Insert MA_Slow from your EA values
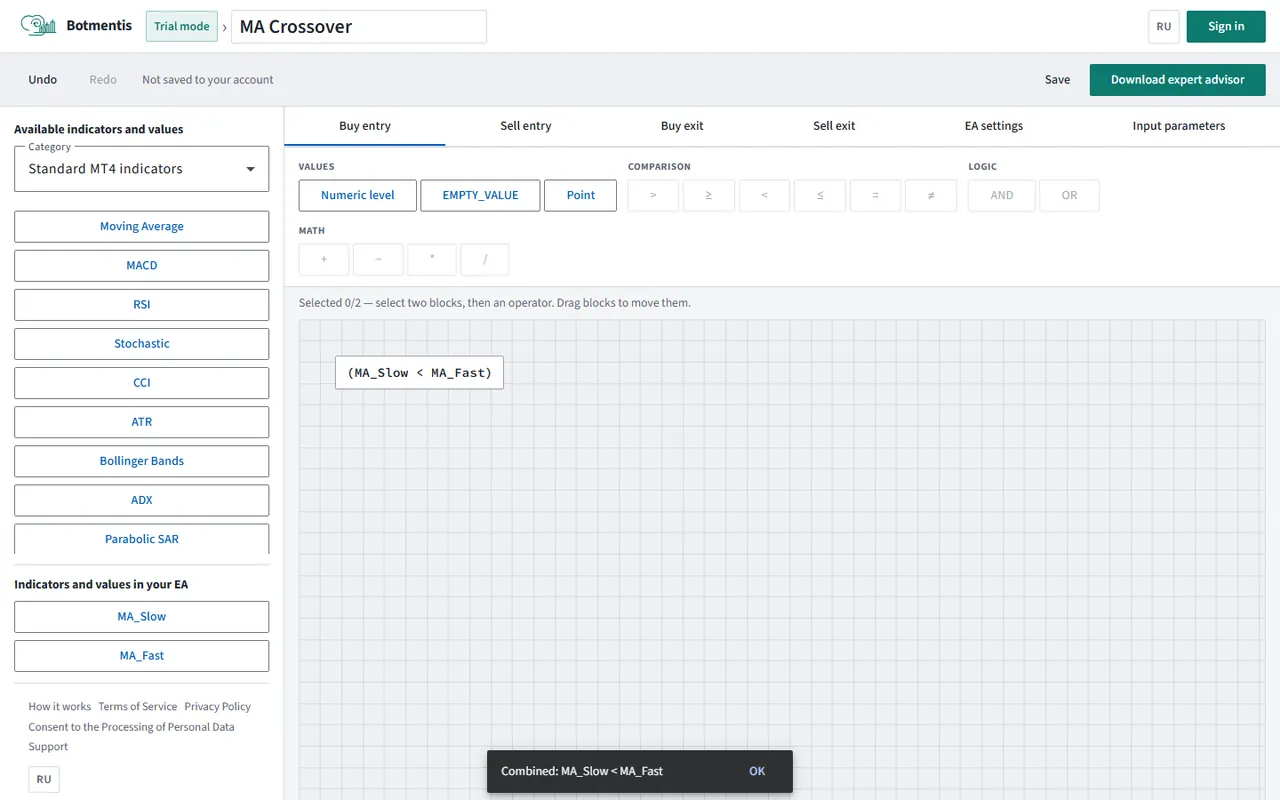This screenshot has width=1280, height=800. pyautogui.click(x=142, y=617)
